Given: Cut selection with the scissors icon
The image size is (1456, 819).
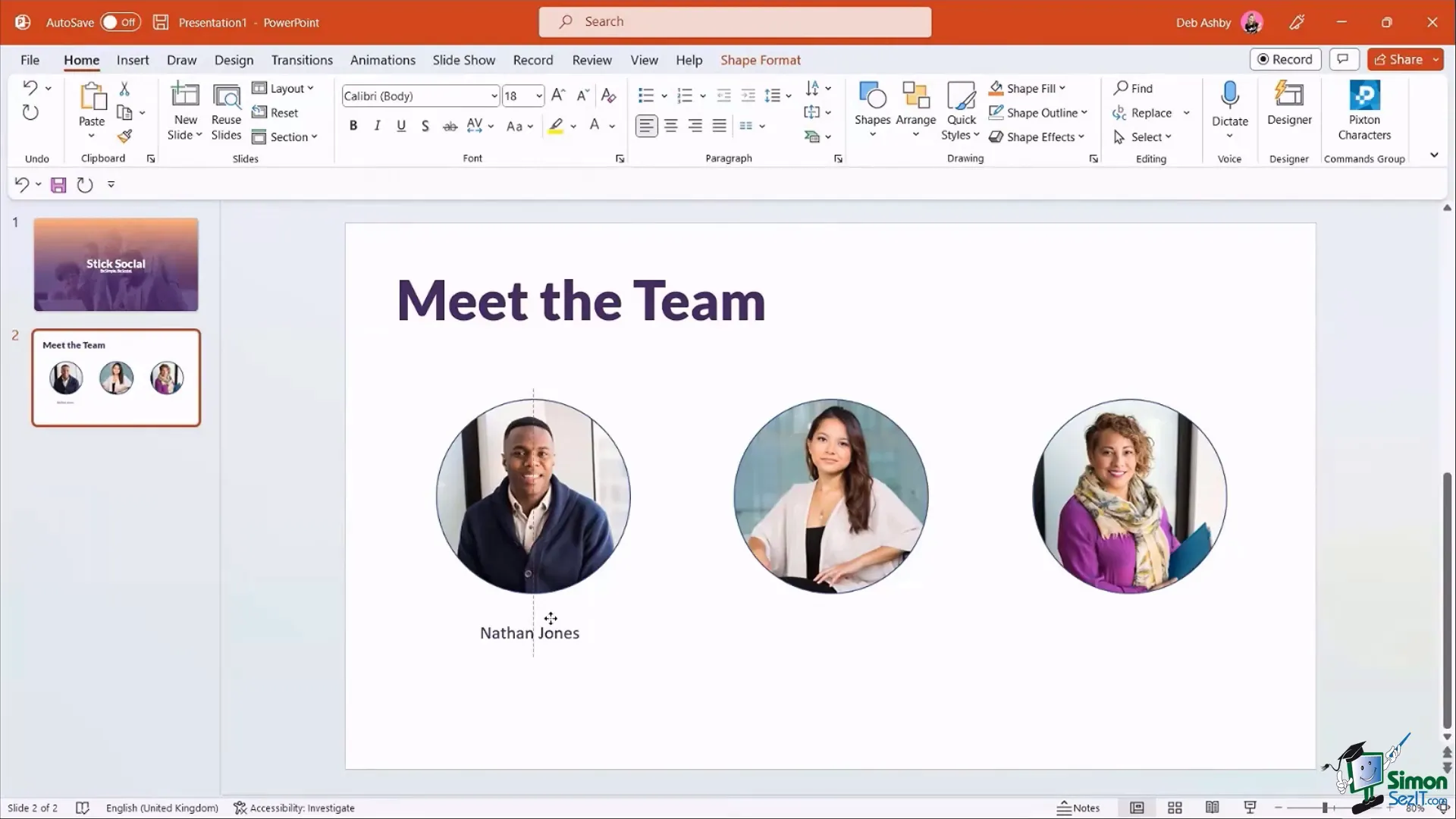Looking at the screenshot, I should click(x=124, y=89).
